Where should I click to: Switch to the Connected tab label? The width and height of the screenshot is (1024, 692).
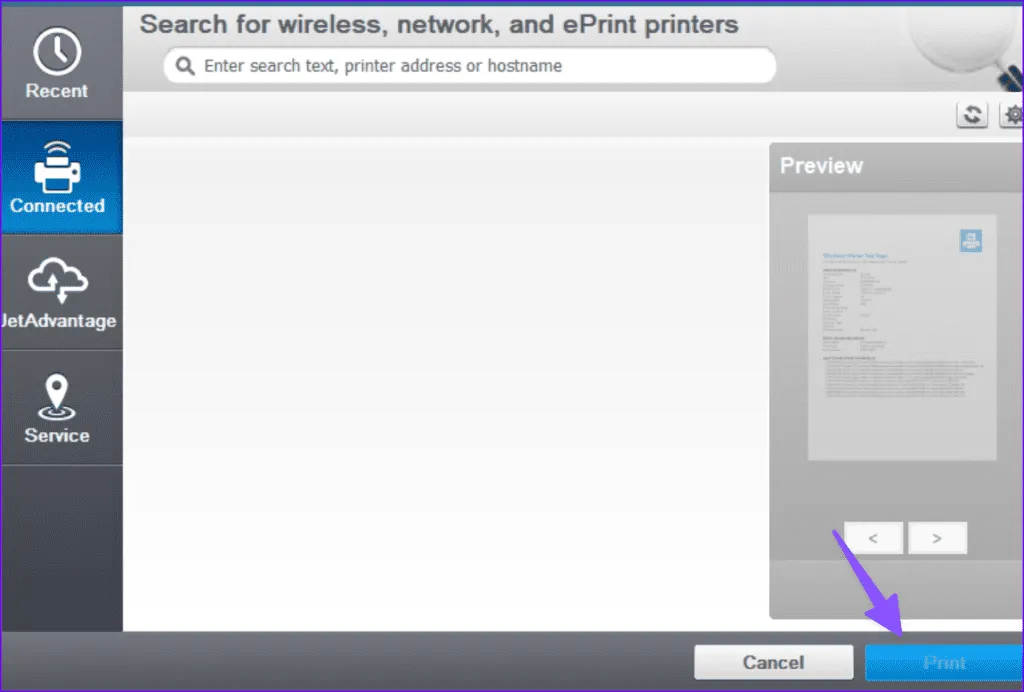pyautogui.click(x=57, y=206)
